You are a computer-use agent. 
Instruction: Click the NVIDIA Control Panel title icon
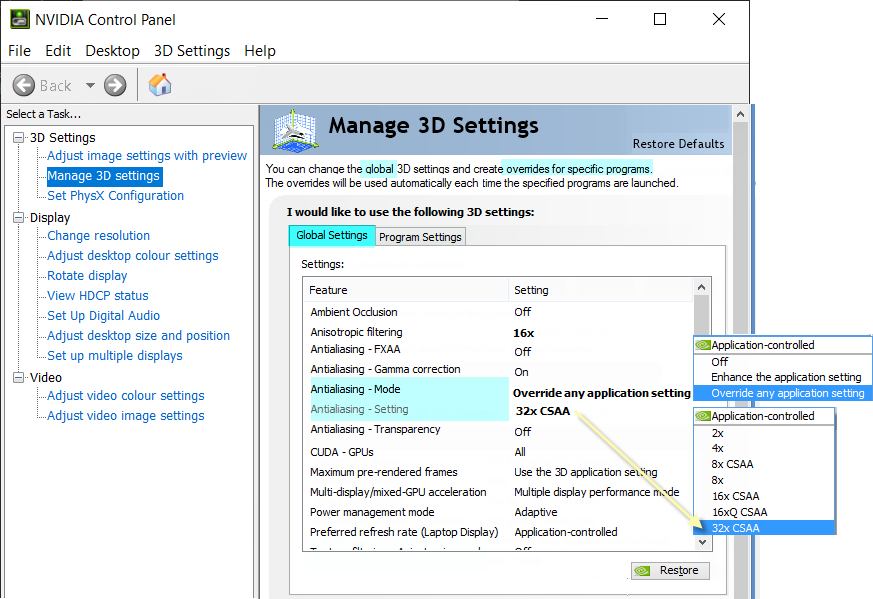(x=19, y=19)
